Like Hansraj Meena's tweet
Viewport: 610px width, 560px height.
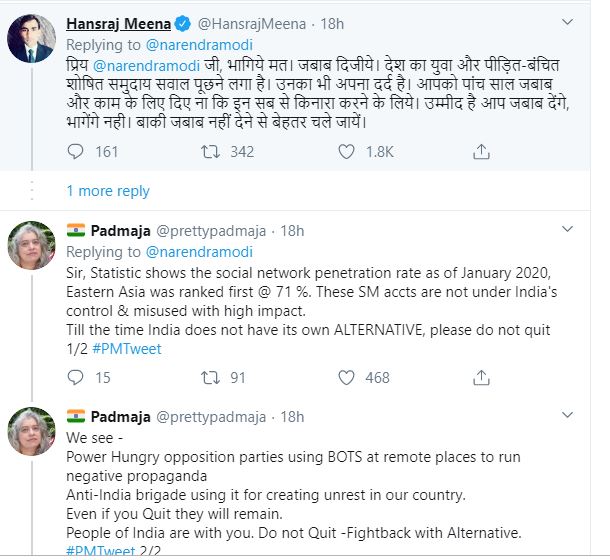point(347,152)
